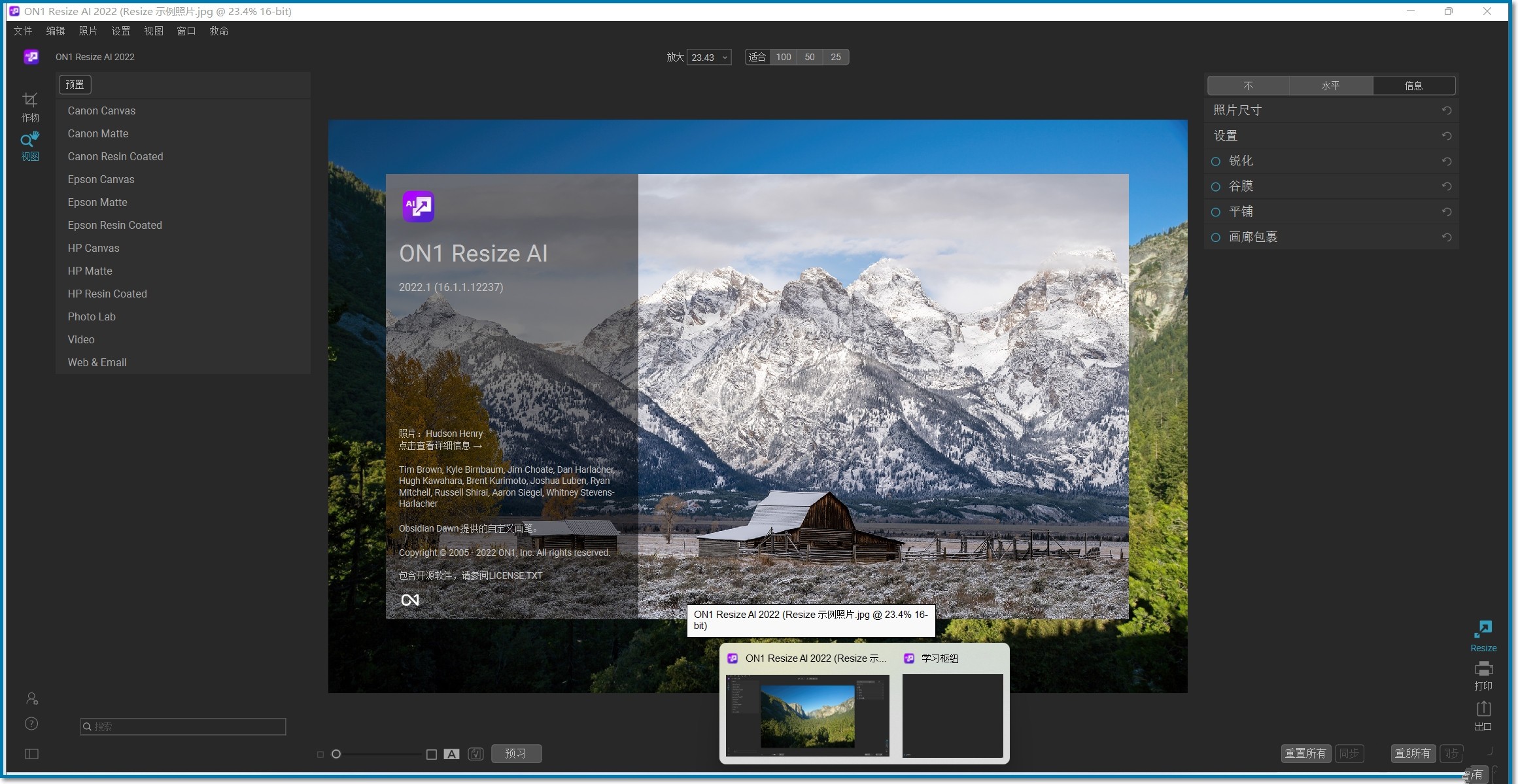This screenshot has width=1518, height=784.
Task: Toggle the soft proofing checkmark icon
Action: coord(476,754)
